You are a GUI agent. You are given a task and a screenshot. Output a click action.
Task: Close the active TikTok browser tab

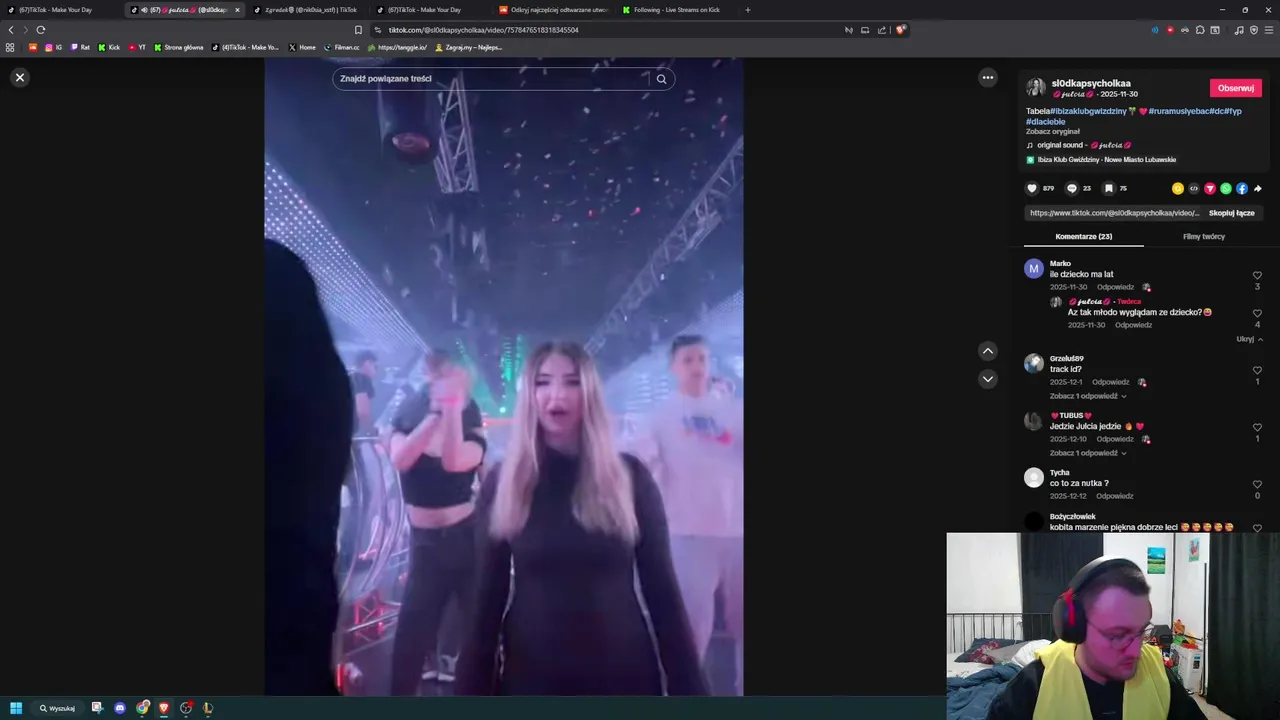point(237,10)
